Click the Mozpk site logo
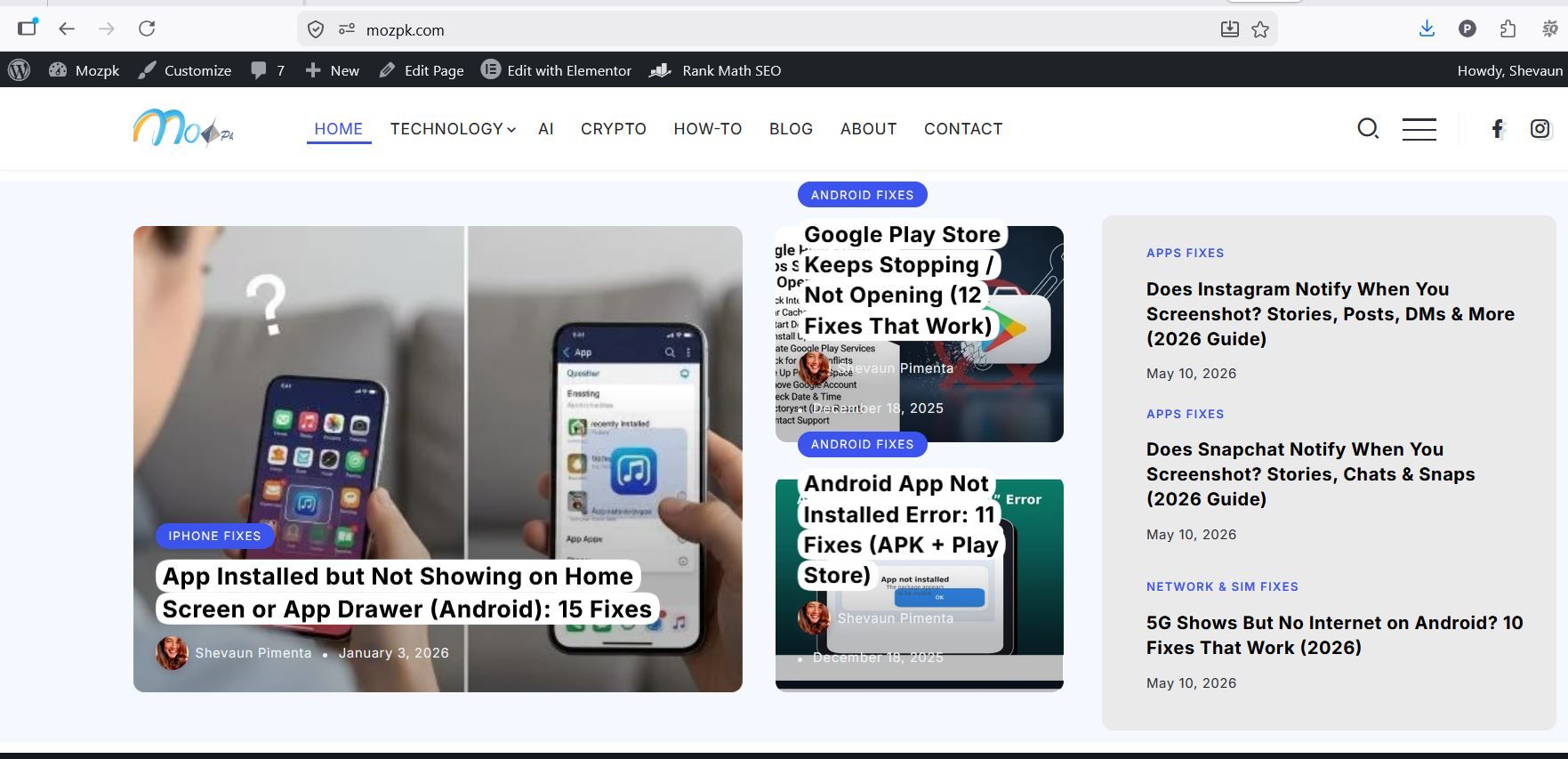This screenshot has width=1568, height=759. click(x=183, y=129)
